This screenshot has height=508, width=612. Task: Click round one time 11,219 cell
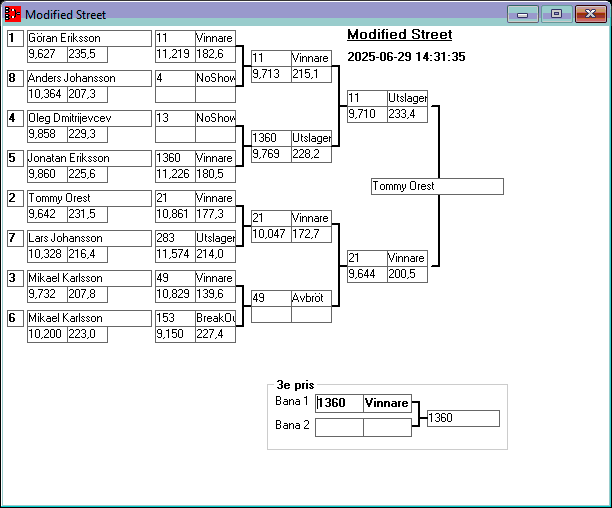point(175,54)
